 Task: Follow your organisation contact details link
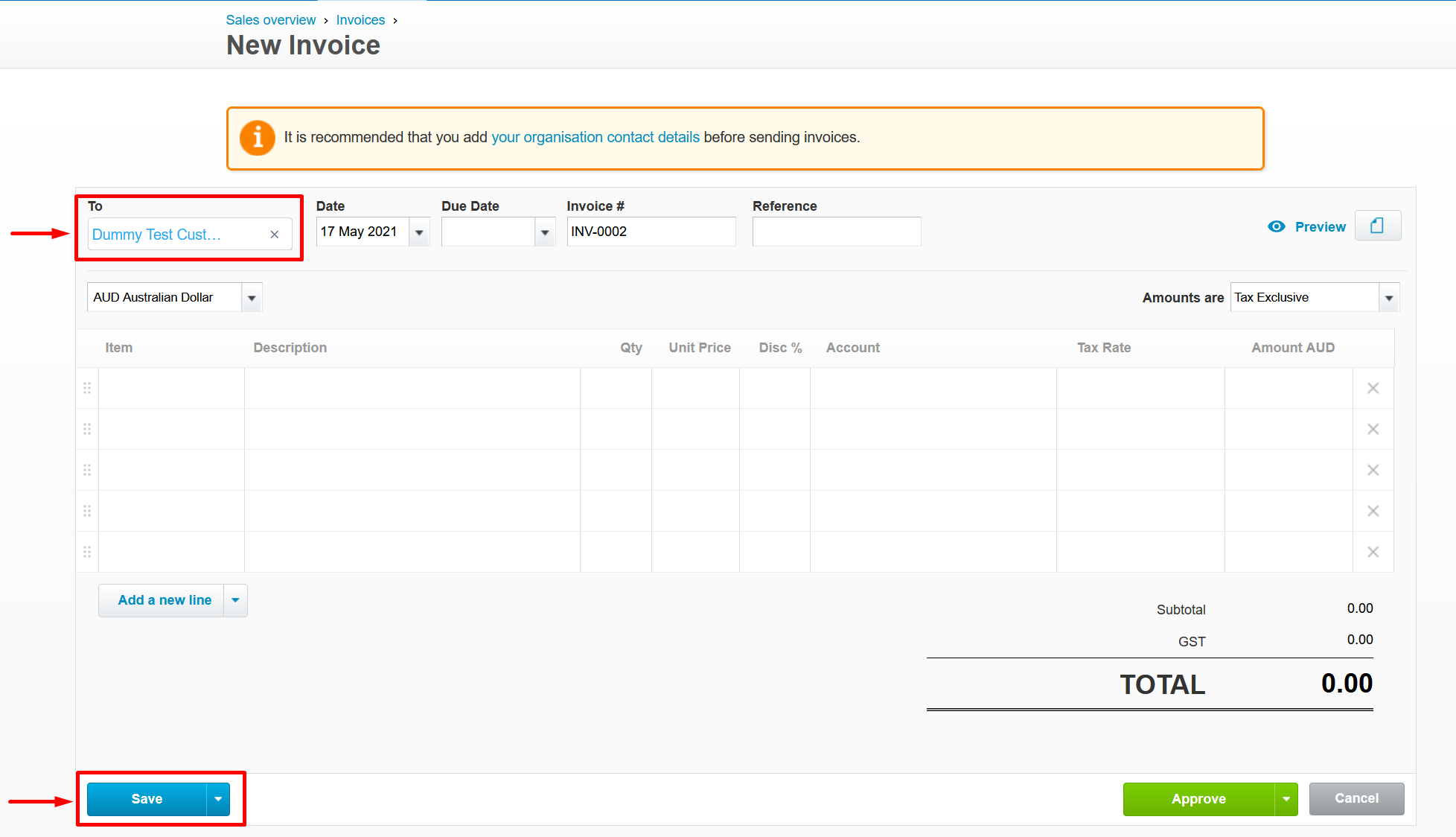[x=595, y=137]
